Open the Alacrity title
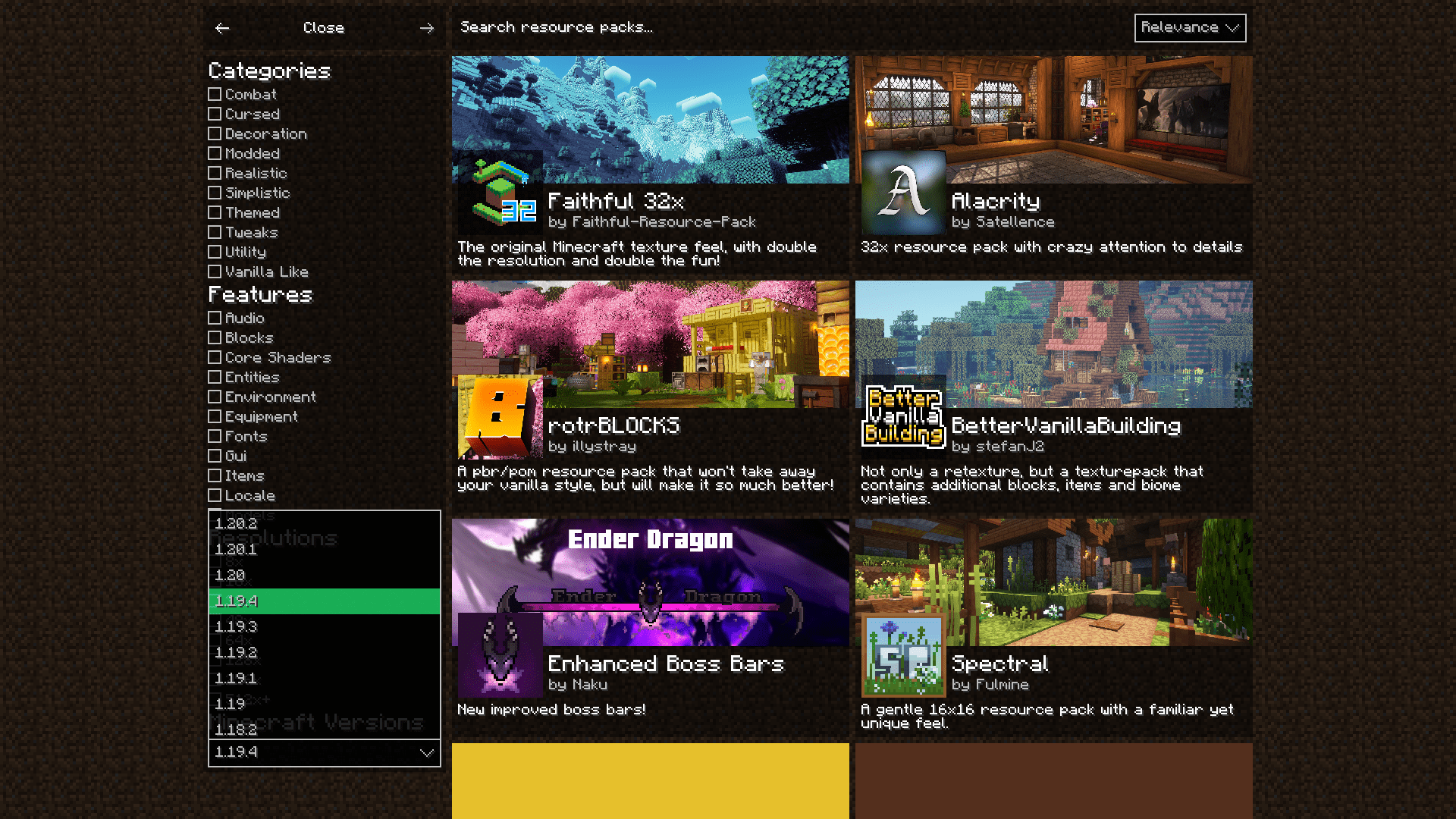 (996, 201)
